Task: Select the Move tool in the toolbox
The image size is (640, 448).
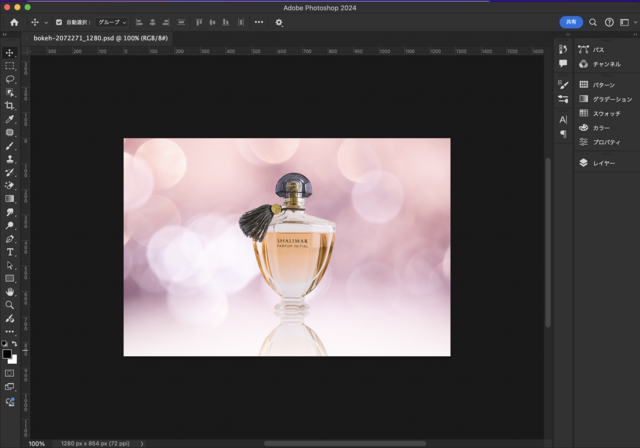Action: [10, 53]
